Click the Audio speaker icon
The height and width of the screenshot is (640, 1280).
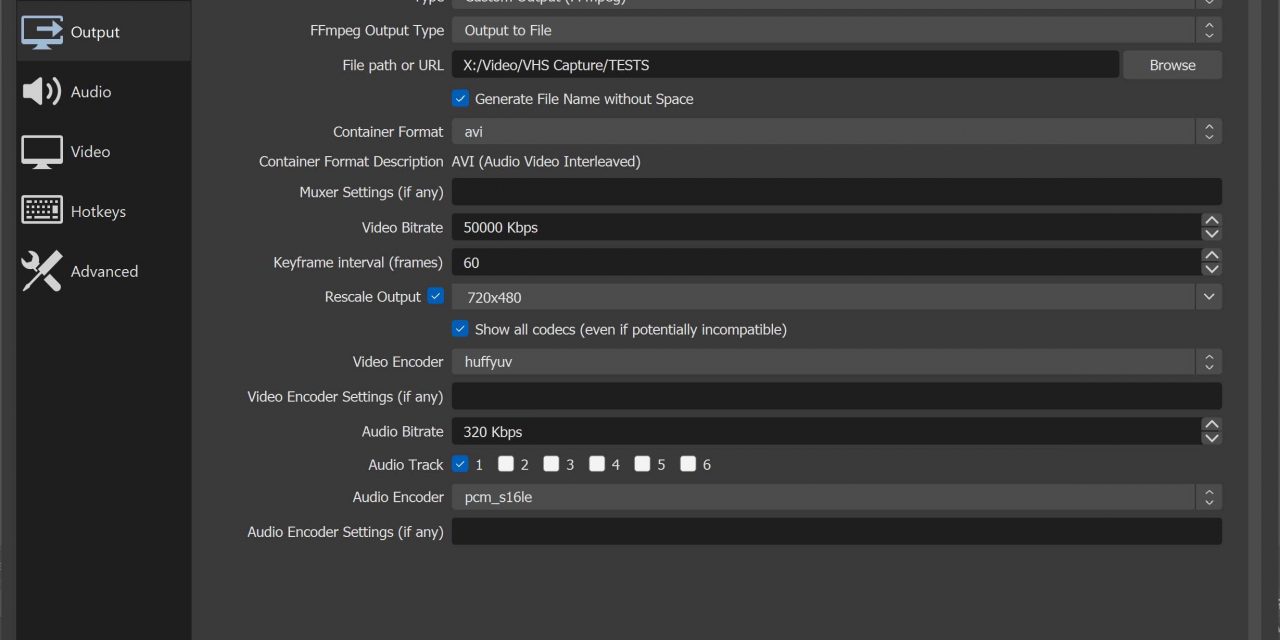[42, 92]
